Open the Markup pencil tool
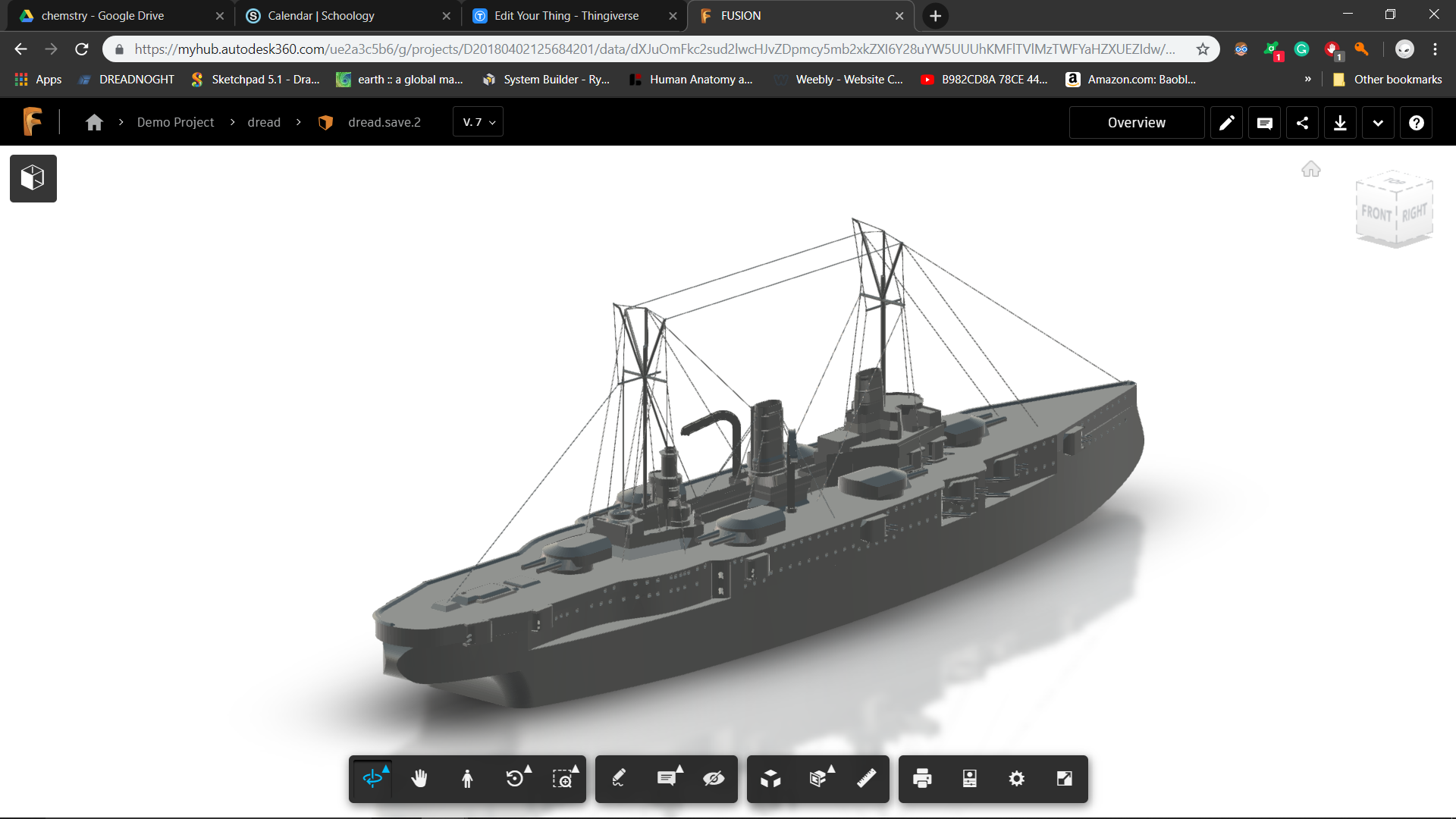Image resolution: width=1456 pixels, height=819 pixels. click(x=619, y=778)
